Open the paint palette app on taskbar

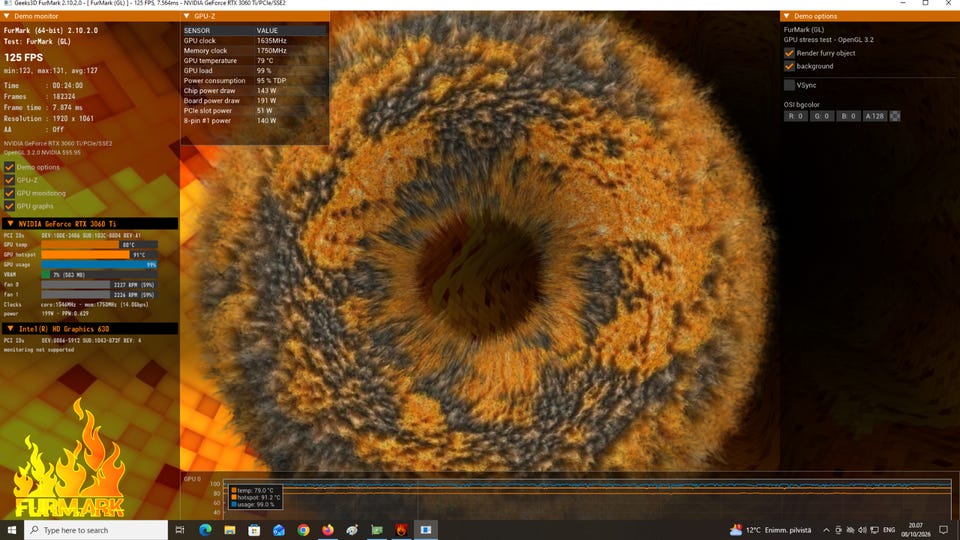pos(352,530)
